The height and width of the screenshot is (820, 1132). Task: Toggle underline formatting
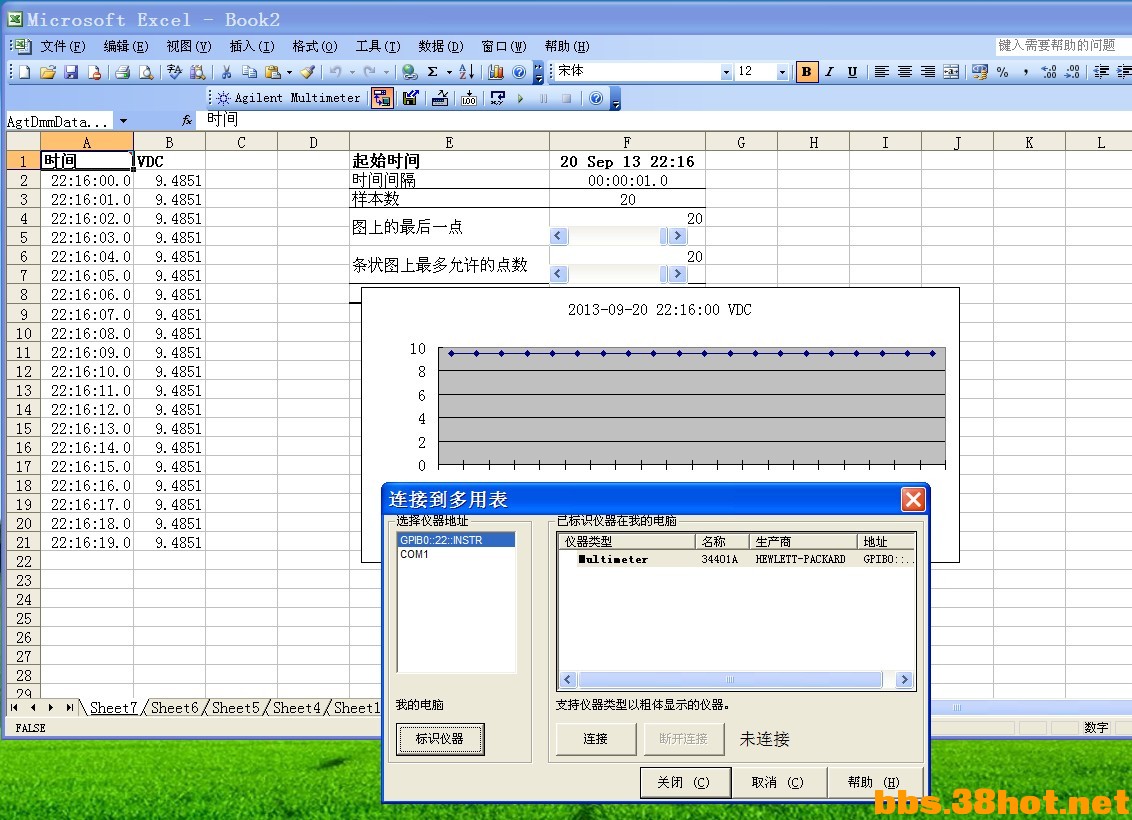click(853, 71)
